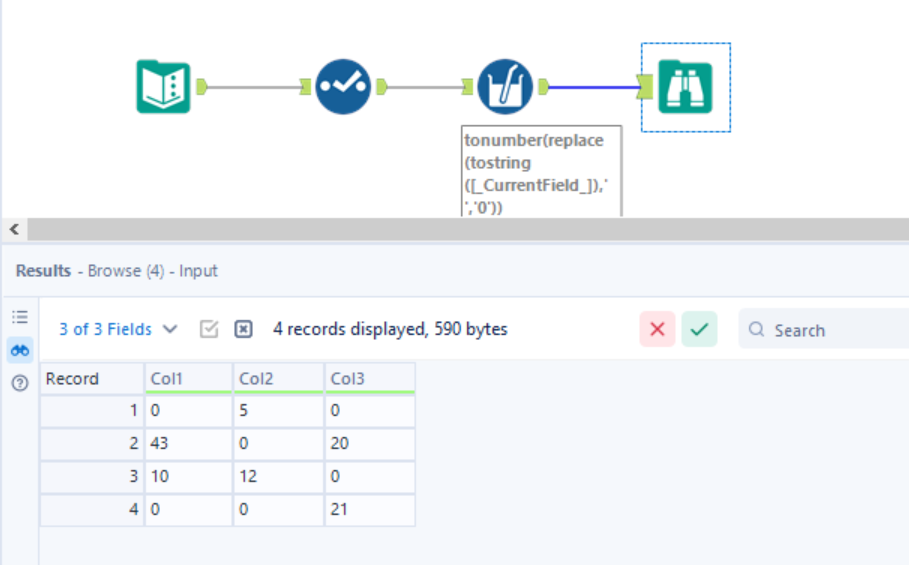
Task: Click the Col3 column header
Action: [x=370, y=378]
